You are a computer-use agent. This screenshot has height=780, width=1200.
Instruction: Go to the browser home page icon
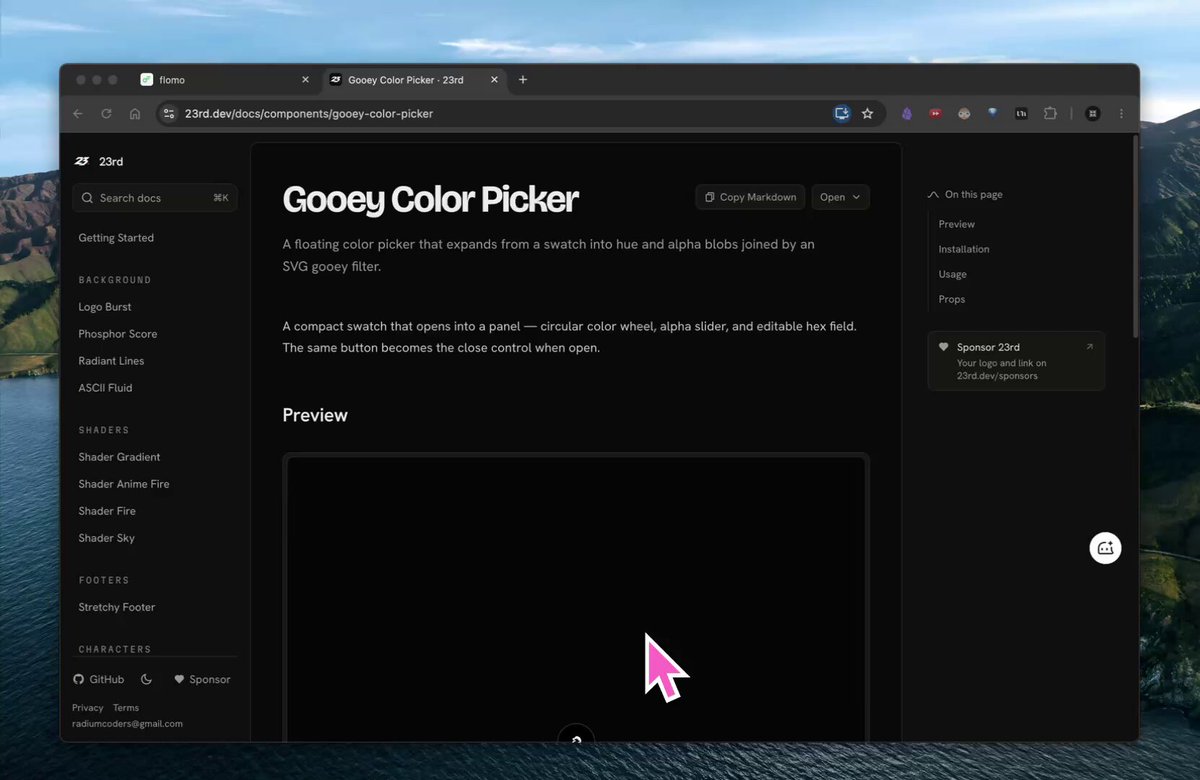pos(135,114)
